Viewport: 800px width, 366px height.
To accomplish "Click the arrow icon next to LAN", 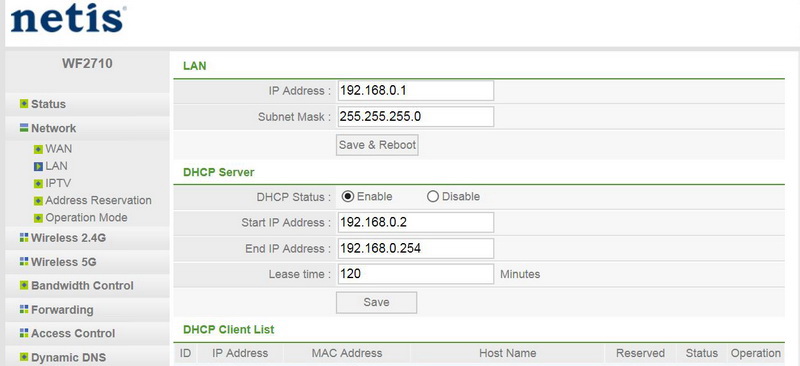I will point(38,166).
